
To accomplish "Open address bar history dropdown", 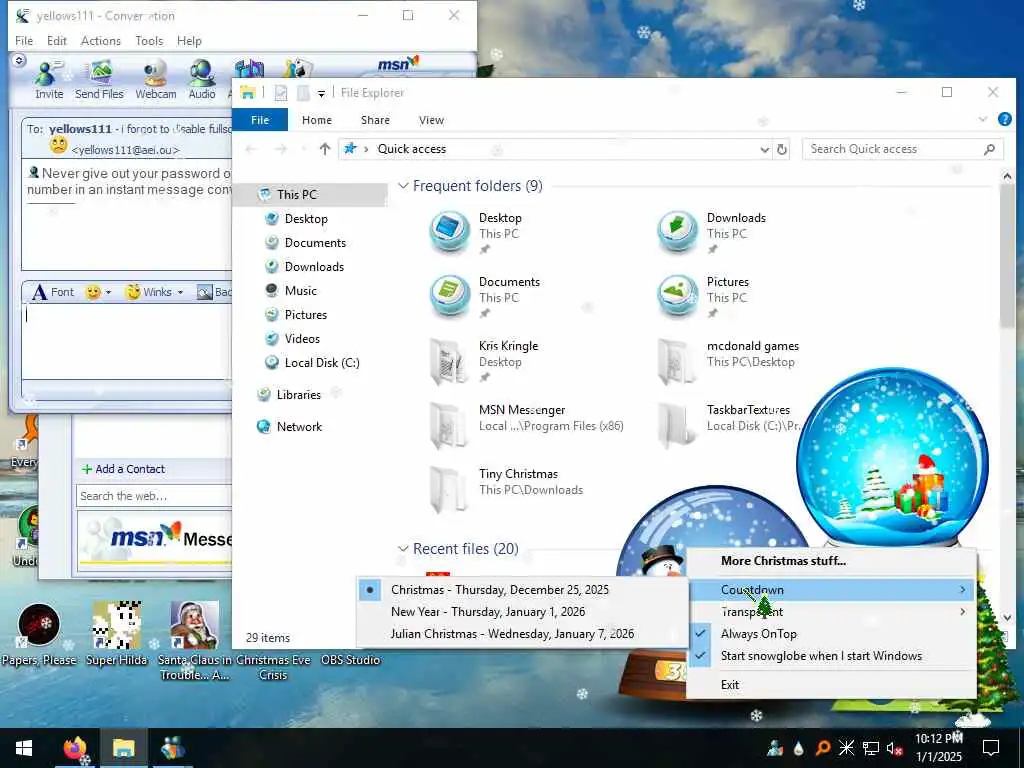I will [x=765, y=150].
